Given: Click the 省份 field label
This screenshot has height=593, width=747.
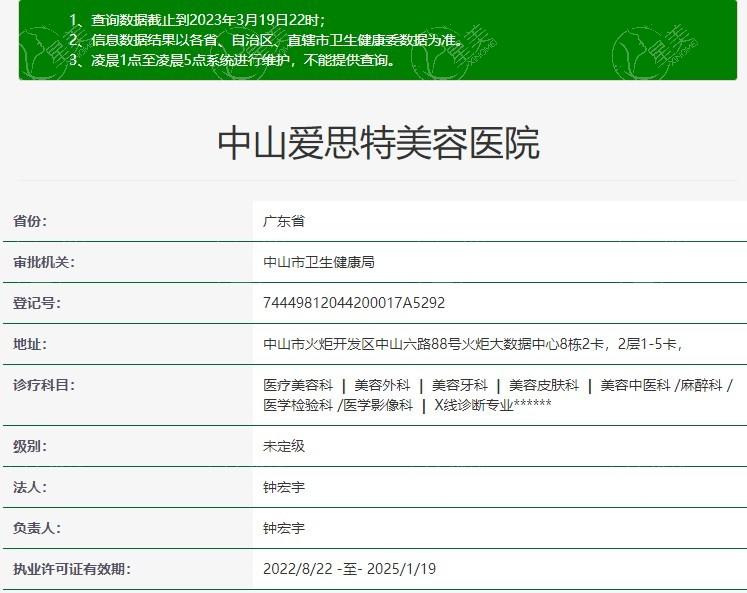Looking at the screenshot, I should pyautogui.click(x=30, y=221).
